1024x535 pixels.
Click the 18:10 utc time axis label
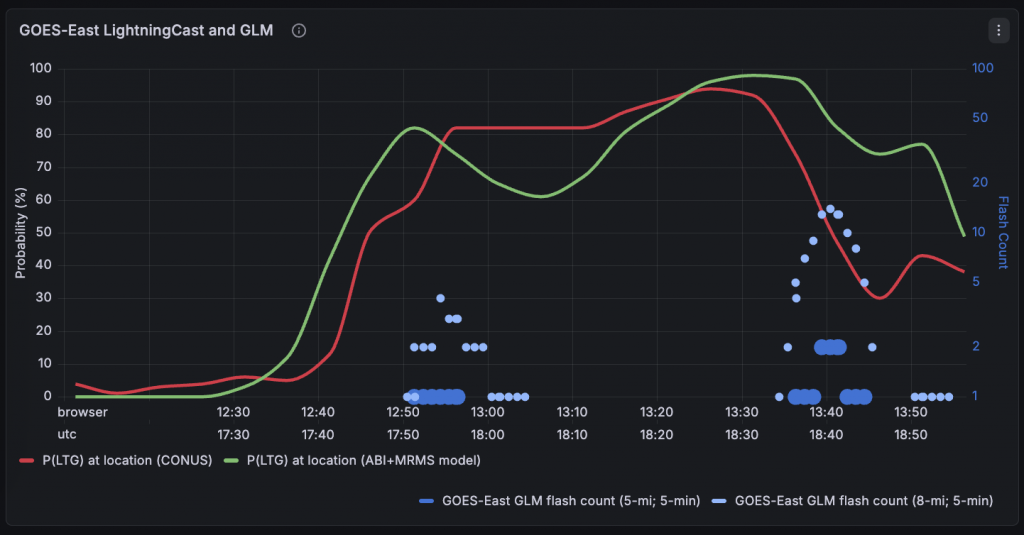(x=571, y=434)
